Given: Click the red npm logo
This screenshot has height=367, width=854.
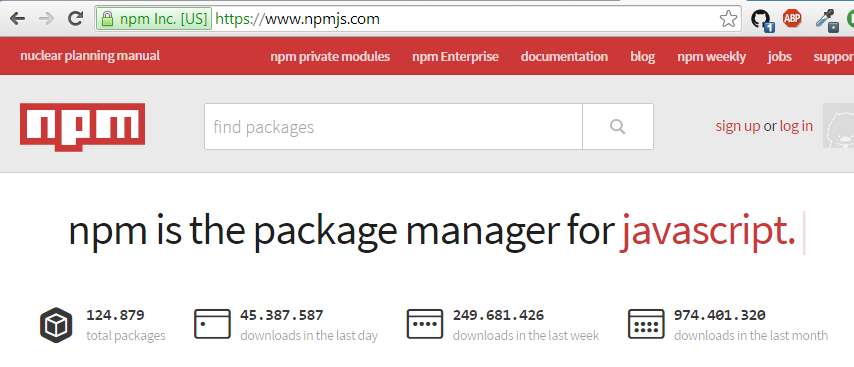Looking at the screenshot, I should point(82,126).
